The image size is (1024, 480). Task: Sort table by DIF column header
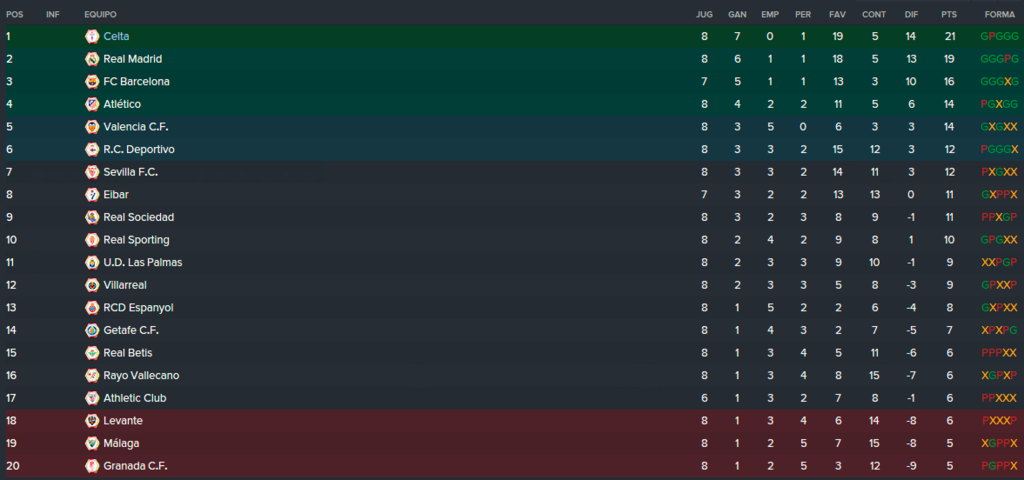(911, 14)
